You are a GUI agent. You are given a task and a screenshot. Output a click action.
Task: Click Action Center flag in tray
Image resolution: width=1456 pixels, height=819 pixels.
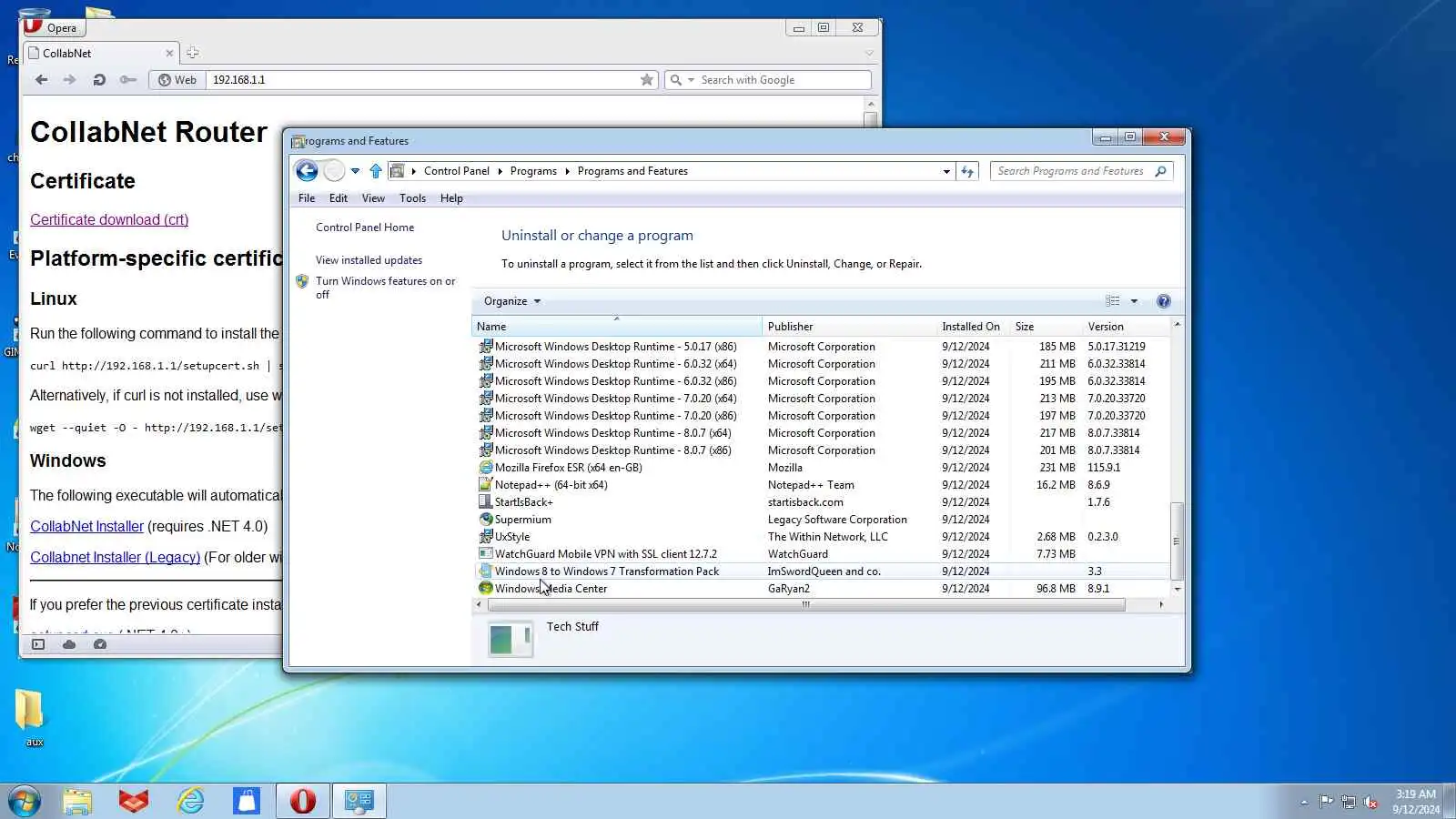pyautogui.click(x=1327, y=802)
